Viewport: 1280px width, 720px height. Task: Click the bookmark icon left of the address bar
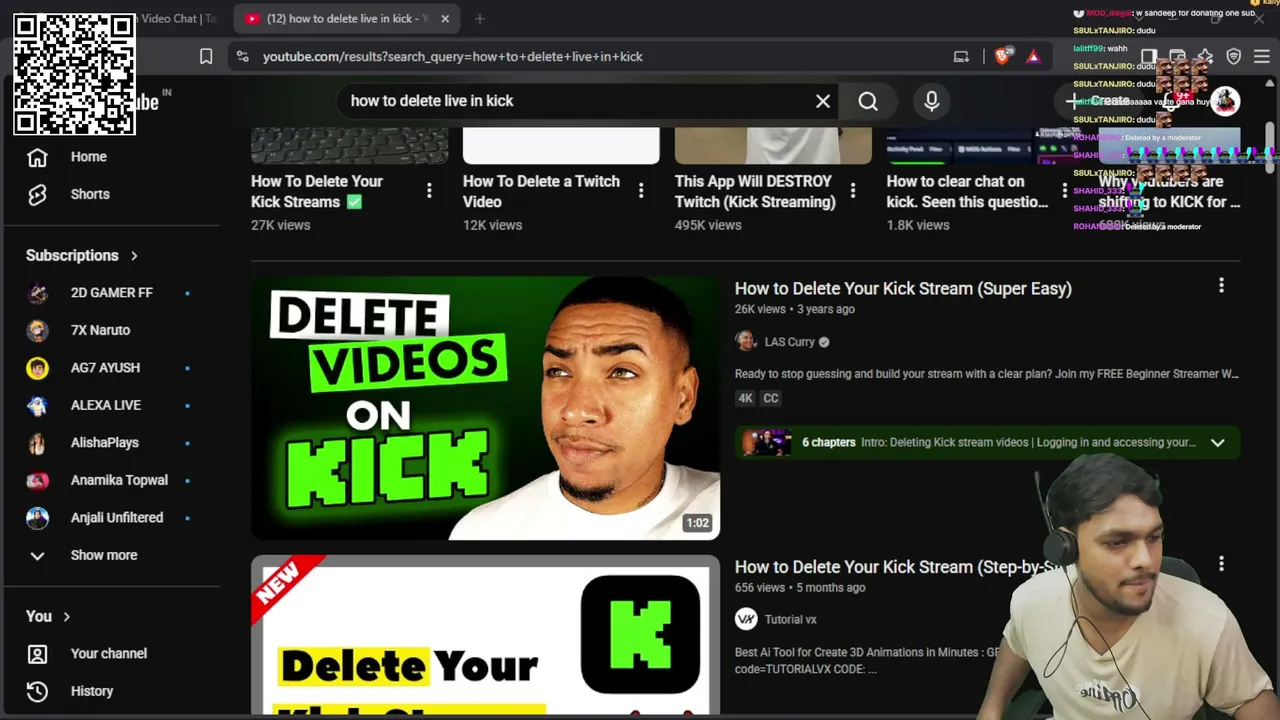[206, 57]
